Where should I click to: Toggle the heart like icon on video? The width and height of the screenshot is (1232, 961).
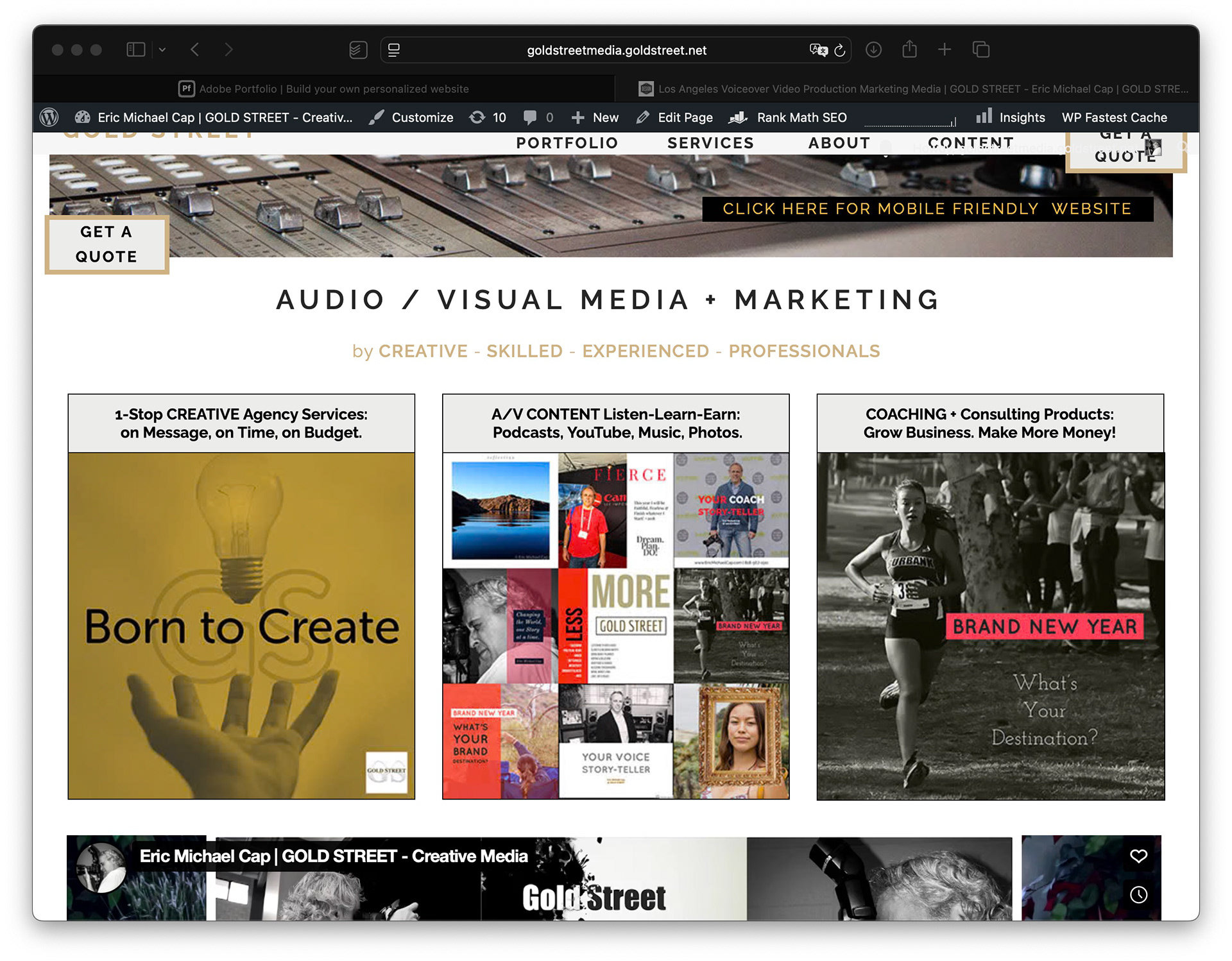(1138, 856)
